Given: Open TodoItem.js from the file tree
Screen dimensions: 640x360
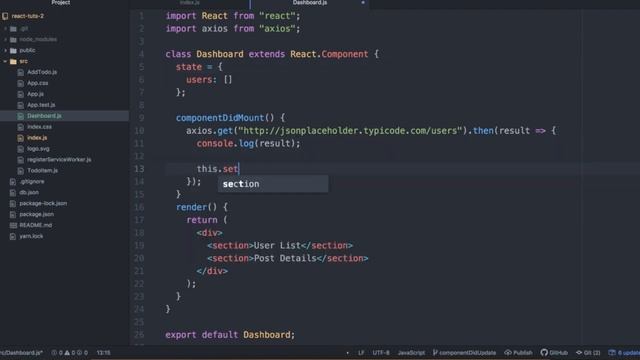Looking at the screenshot, I should click(42, 171).
